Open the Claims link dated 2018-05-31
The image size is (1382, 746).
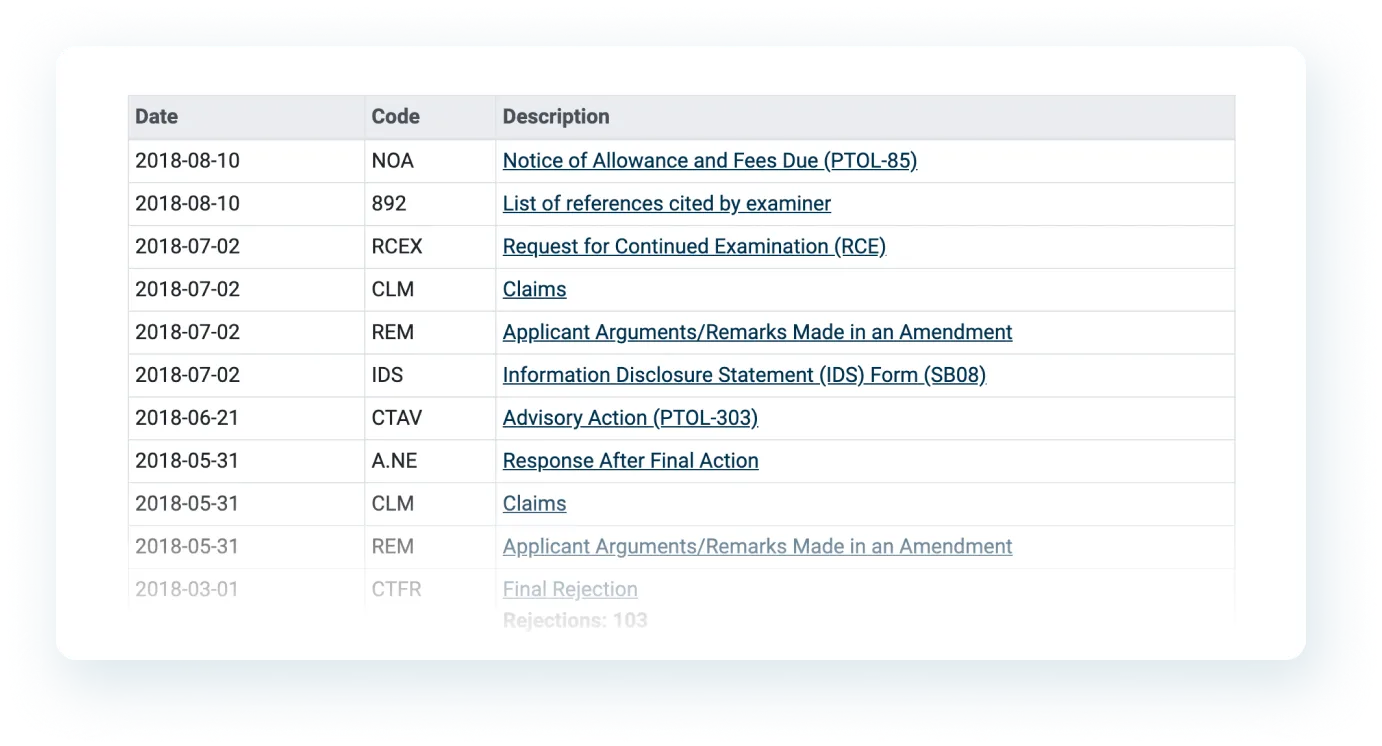coord(534,504)
